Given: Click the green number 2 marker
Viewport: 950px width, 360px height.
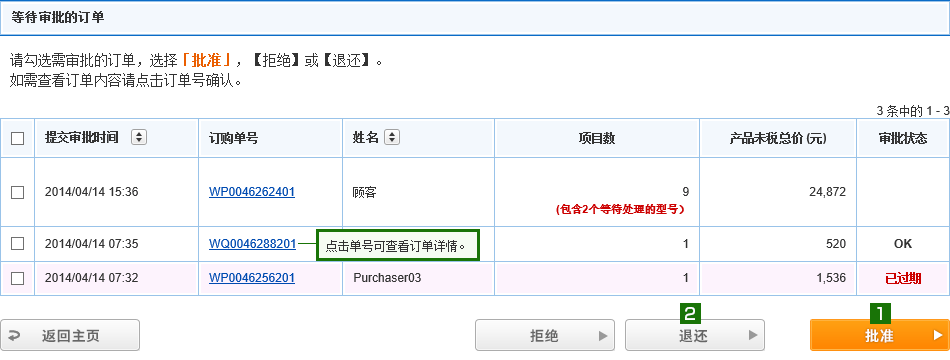Looking at the screenshot, I should [690, 313].
